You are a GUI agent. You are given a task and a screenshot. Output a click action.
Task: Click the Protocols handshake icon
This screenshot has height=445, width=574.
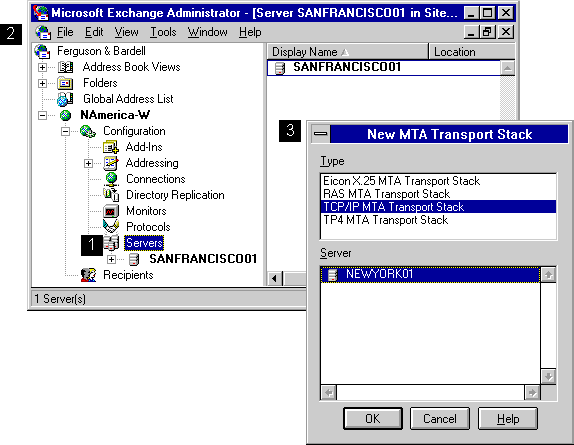[111, 227]
